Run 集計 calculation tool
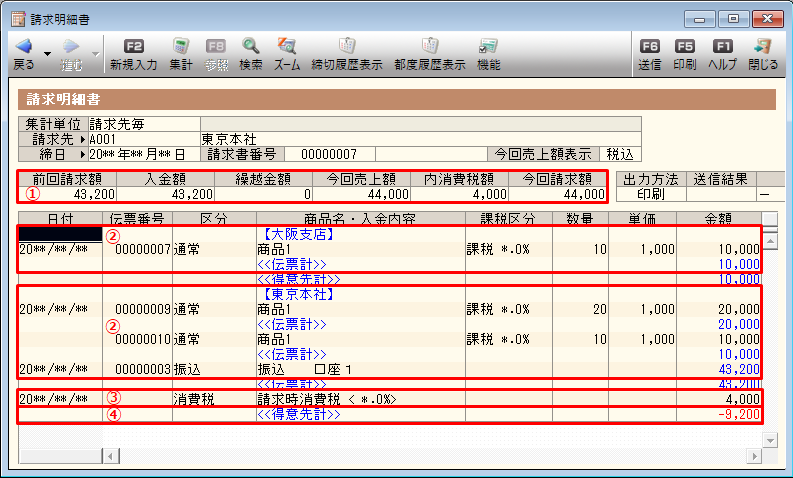This screenshot has height=478, width=793. pyautogui.click(x=181, y=55)
